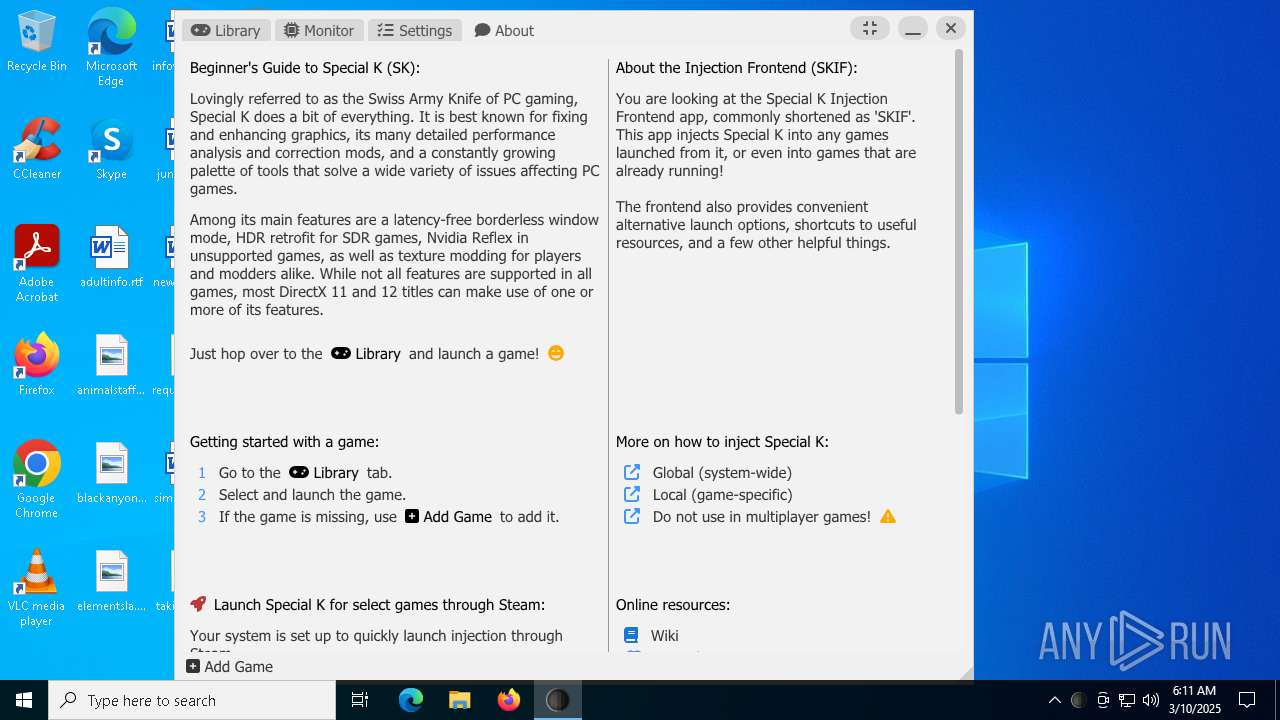Open Task View from the taskbar
The height and width of the screenshot is (720, 1280).
click(x=360, y=700)
